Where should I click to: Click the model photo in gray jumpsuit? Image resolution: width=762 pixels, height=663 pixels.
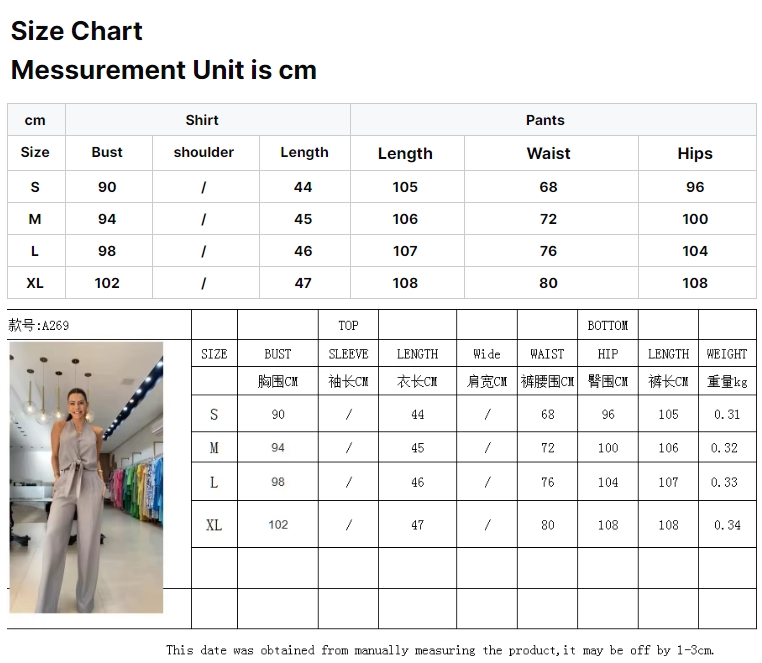pyautogui.click(x=86, y=477)
